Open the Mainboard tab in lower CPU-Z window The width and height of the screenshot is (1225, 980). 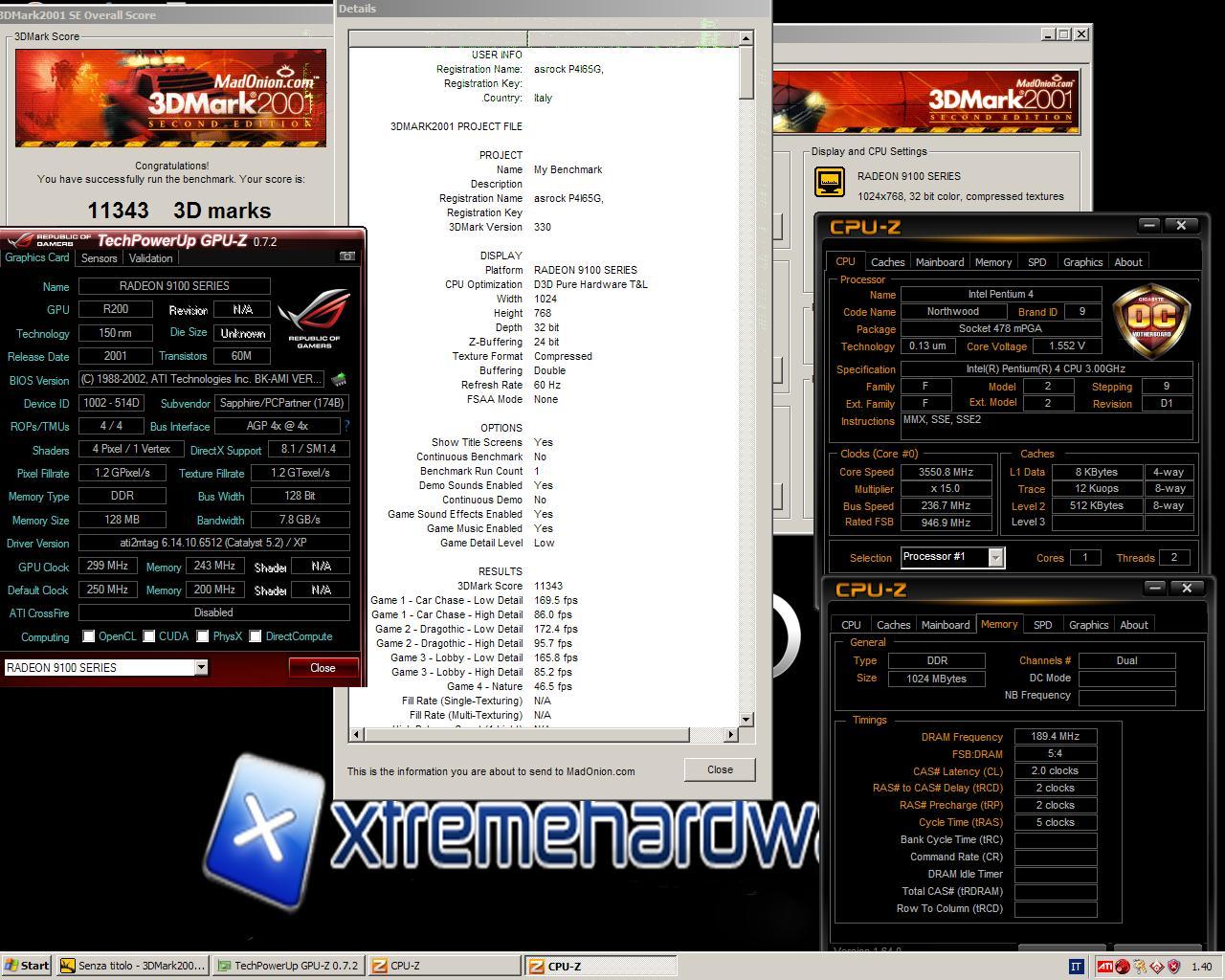[x=946, y=624]
